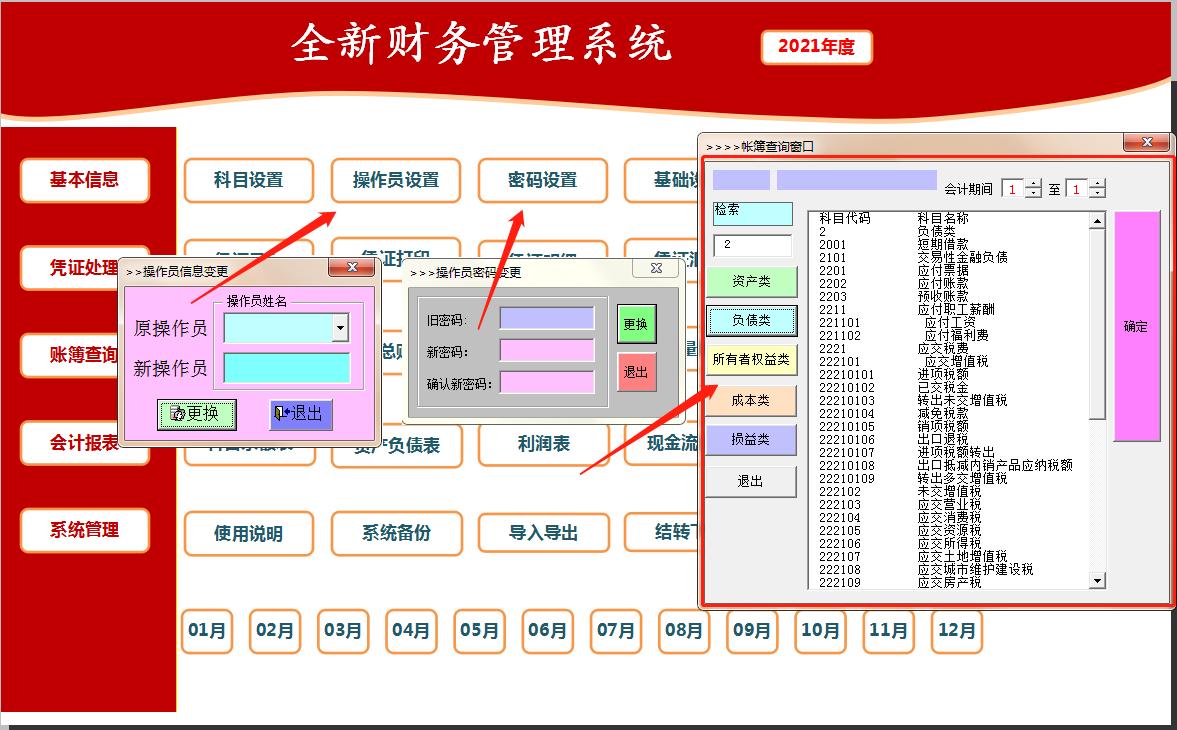Viewport: 1177px width, 730px height.
Task: Open the 使用说明 help button
Action: pyautogui.click(x=248, y=534)
